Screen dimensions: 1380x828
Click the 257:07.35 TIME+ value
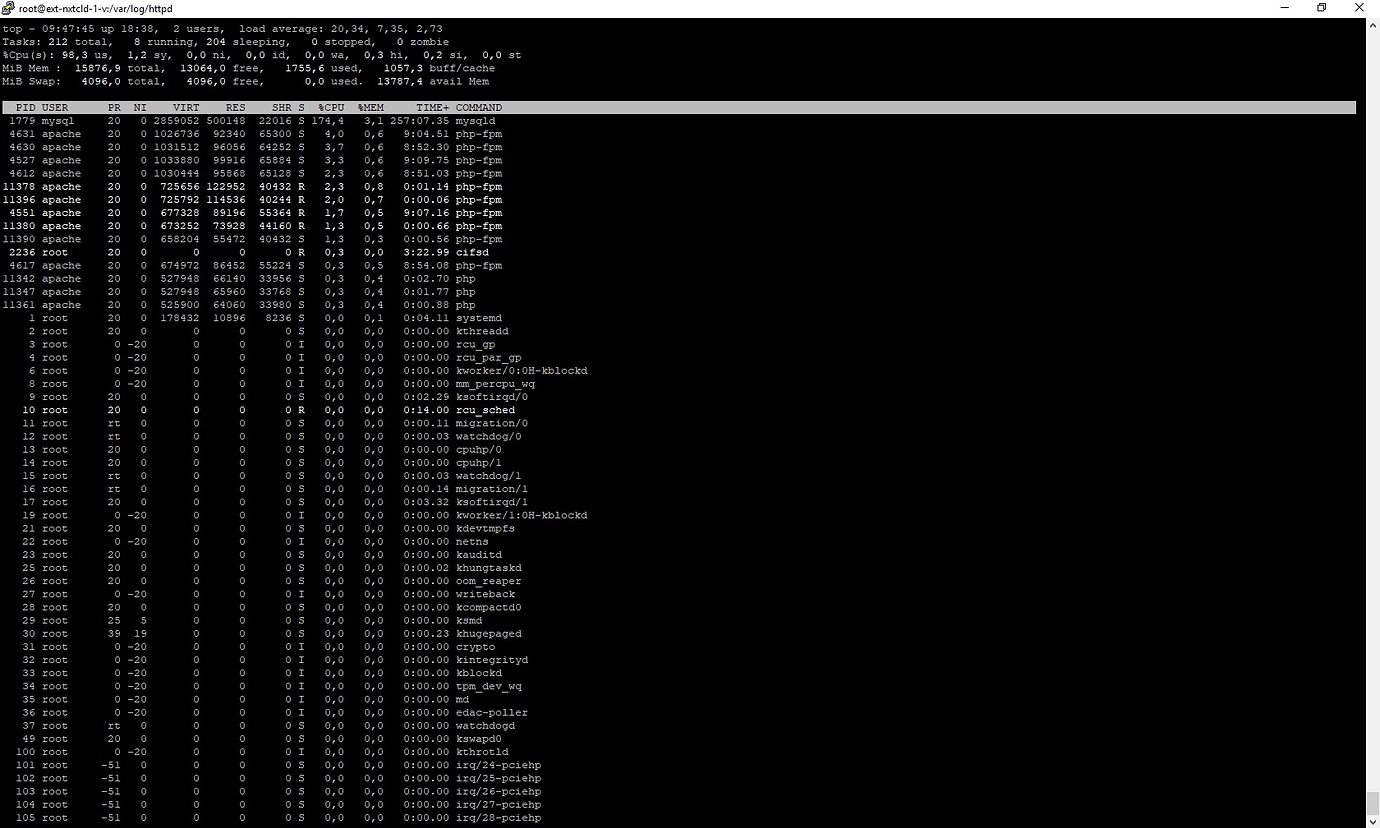tap(420, 120)
